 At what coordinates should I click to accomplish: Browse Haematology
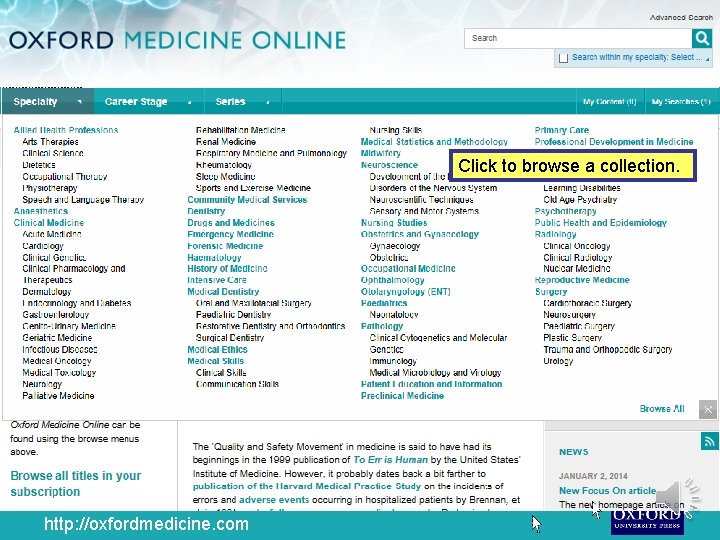214,257
